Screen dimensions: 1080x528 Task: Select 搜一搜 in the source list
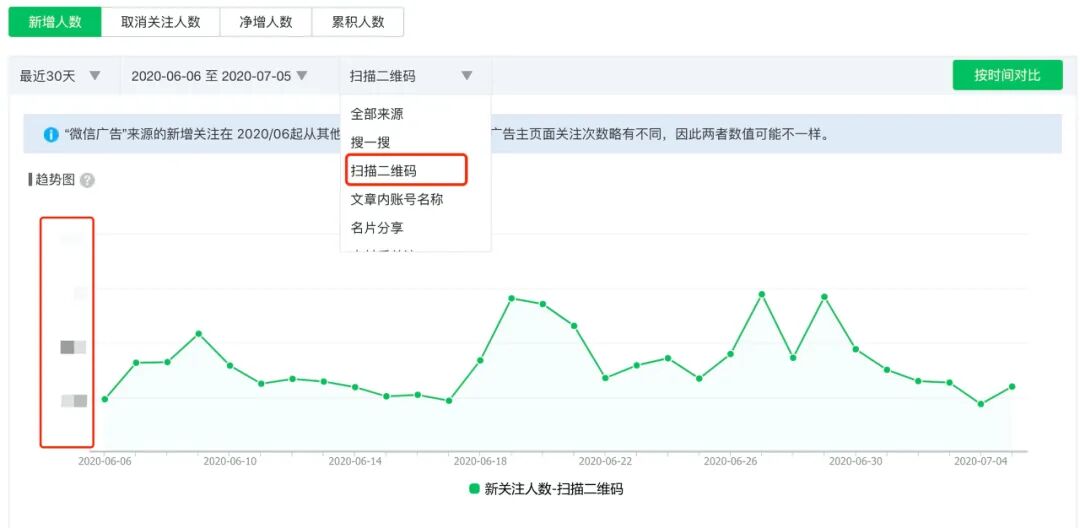pos(370,143)
